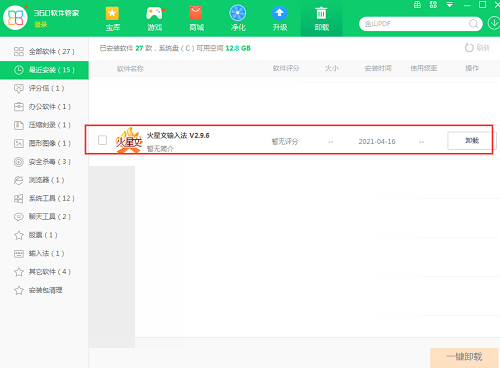The width and height of the screenshot is (500, 368).
Task: Click the 暂无评分 rating text
Action: pos(285,141)
